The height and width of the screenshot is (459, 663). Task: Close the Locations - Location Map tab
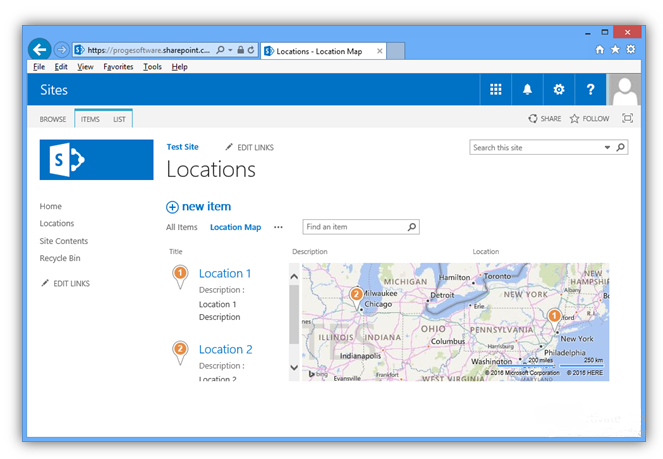379,51
